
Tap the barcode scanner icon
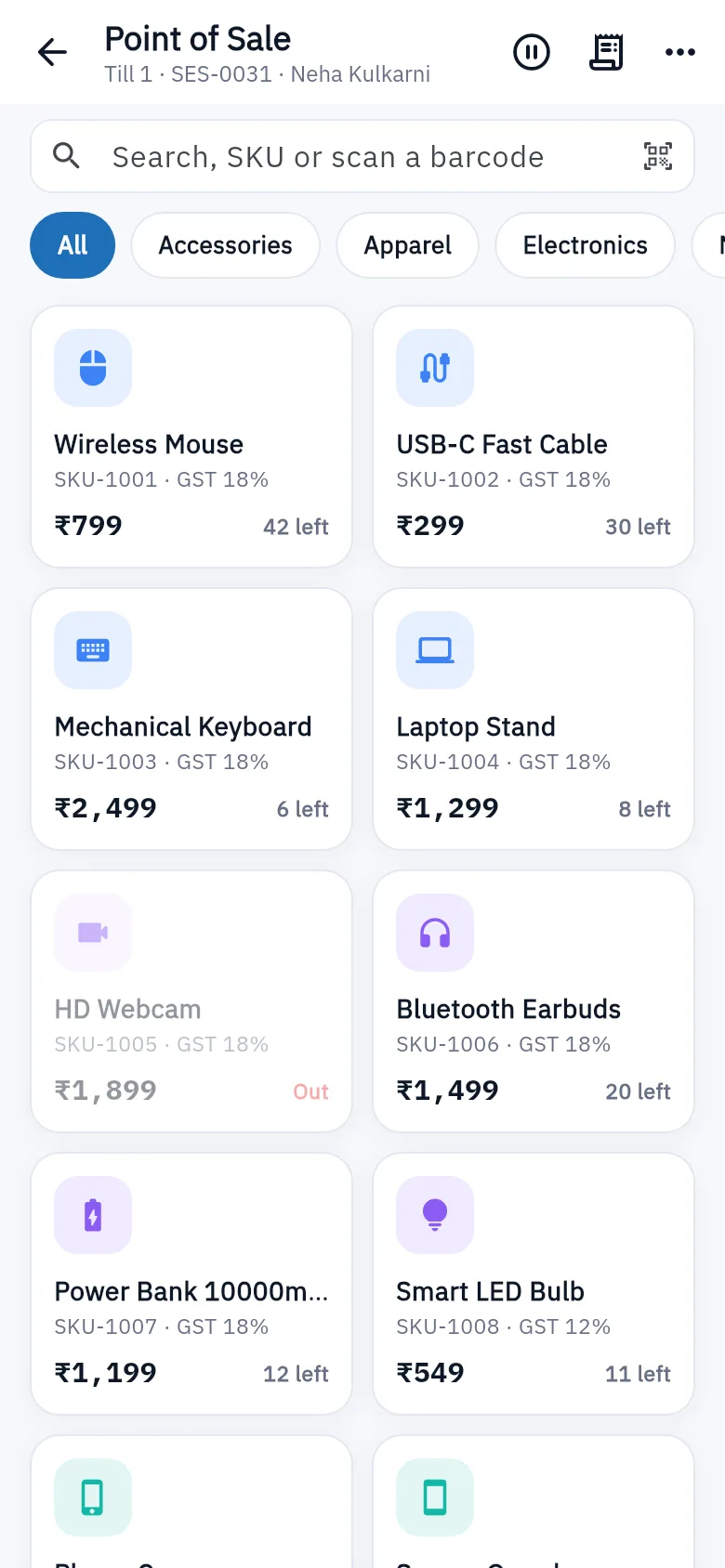pyautogui.click(x=658, y=156)
